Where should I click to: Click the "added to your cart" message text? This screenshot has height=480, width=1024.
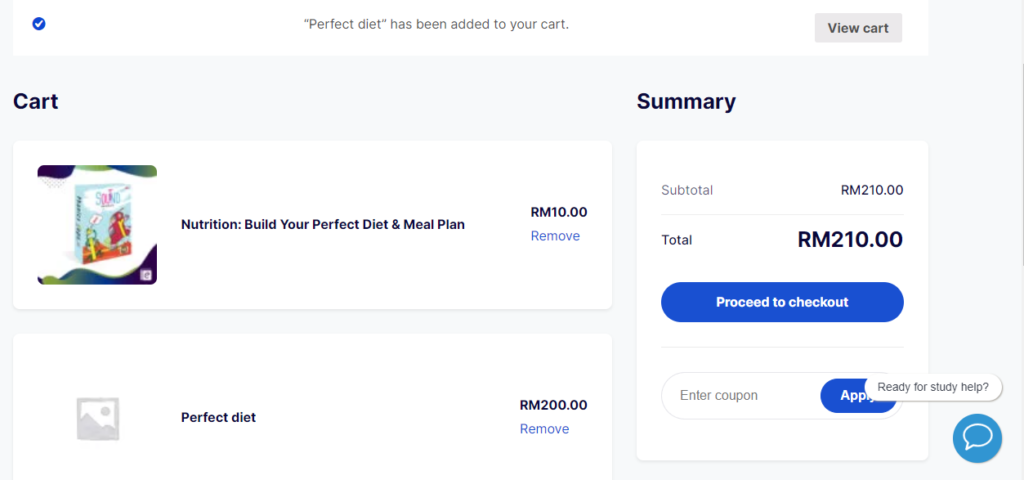[x=436, y=24]
